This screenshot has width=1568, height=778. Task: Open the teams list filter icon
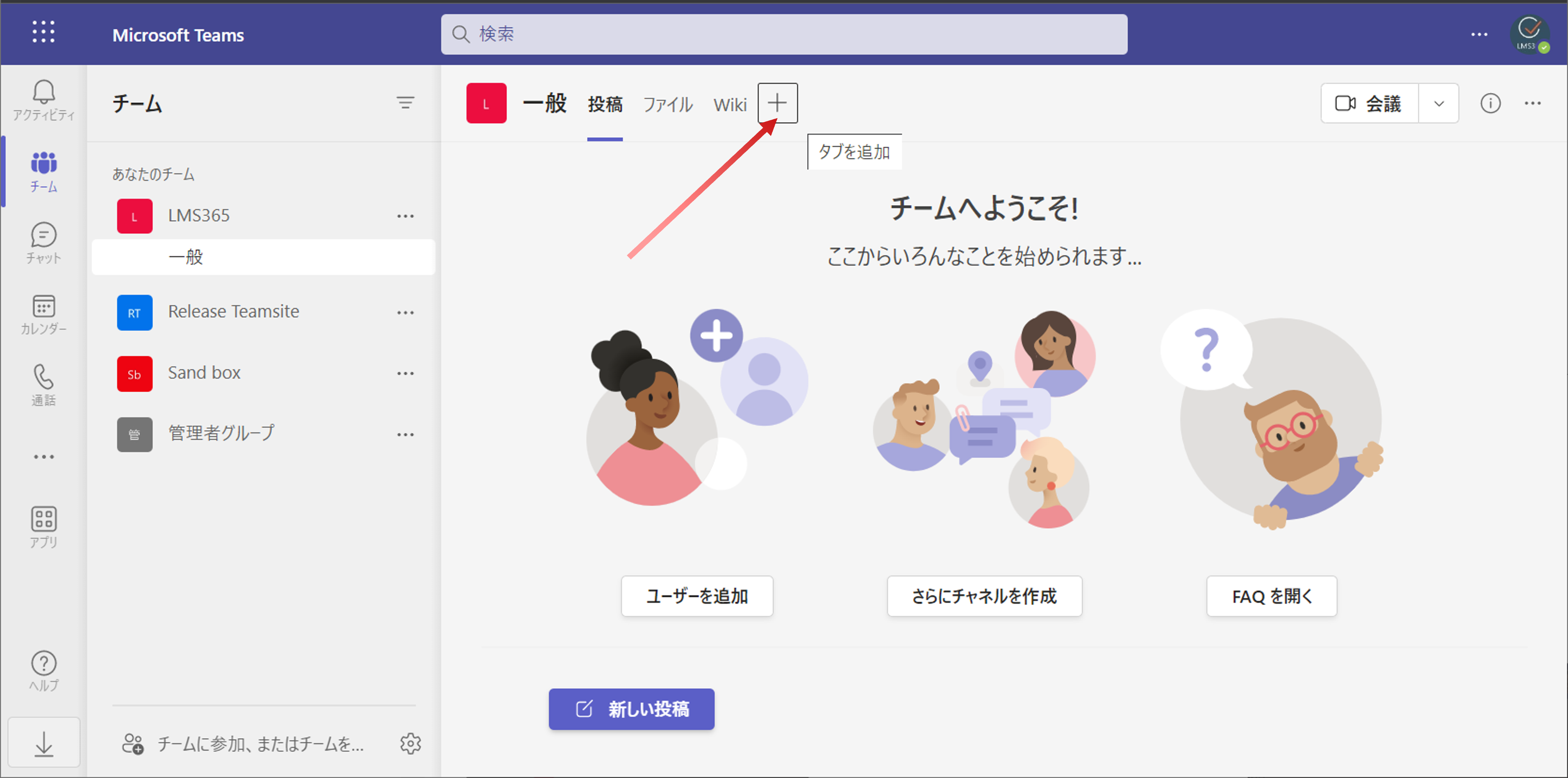(x=405, y=103)
